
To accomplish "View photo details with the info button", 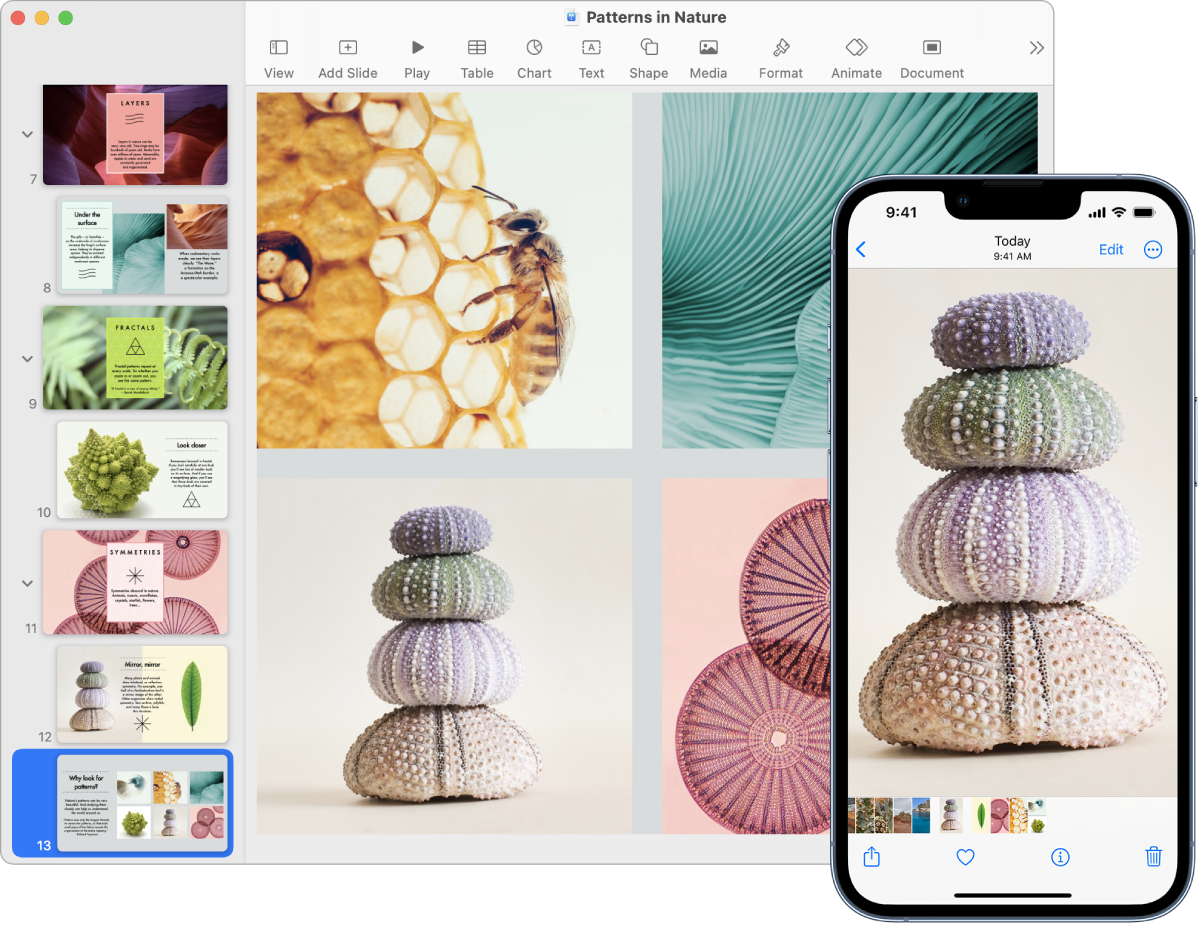I will pos(1060,857).
